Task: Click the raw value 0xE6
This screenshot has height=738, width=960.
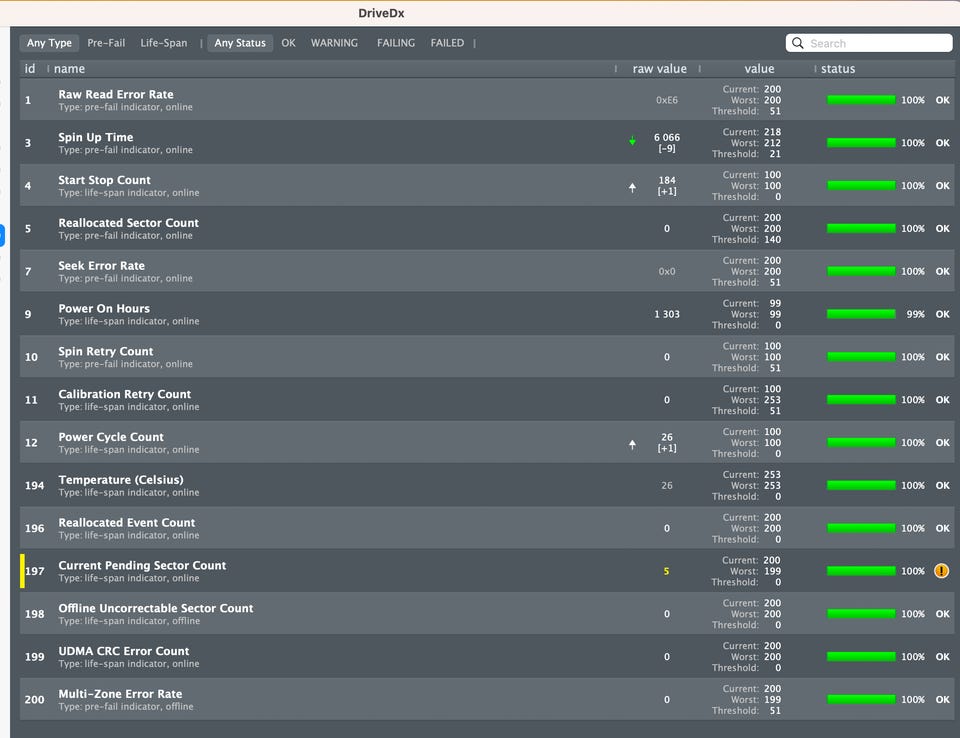Action: (667, 100)
